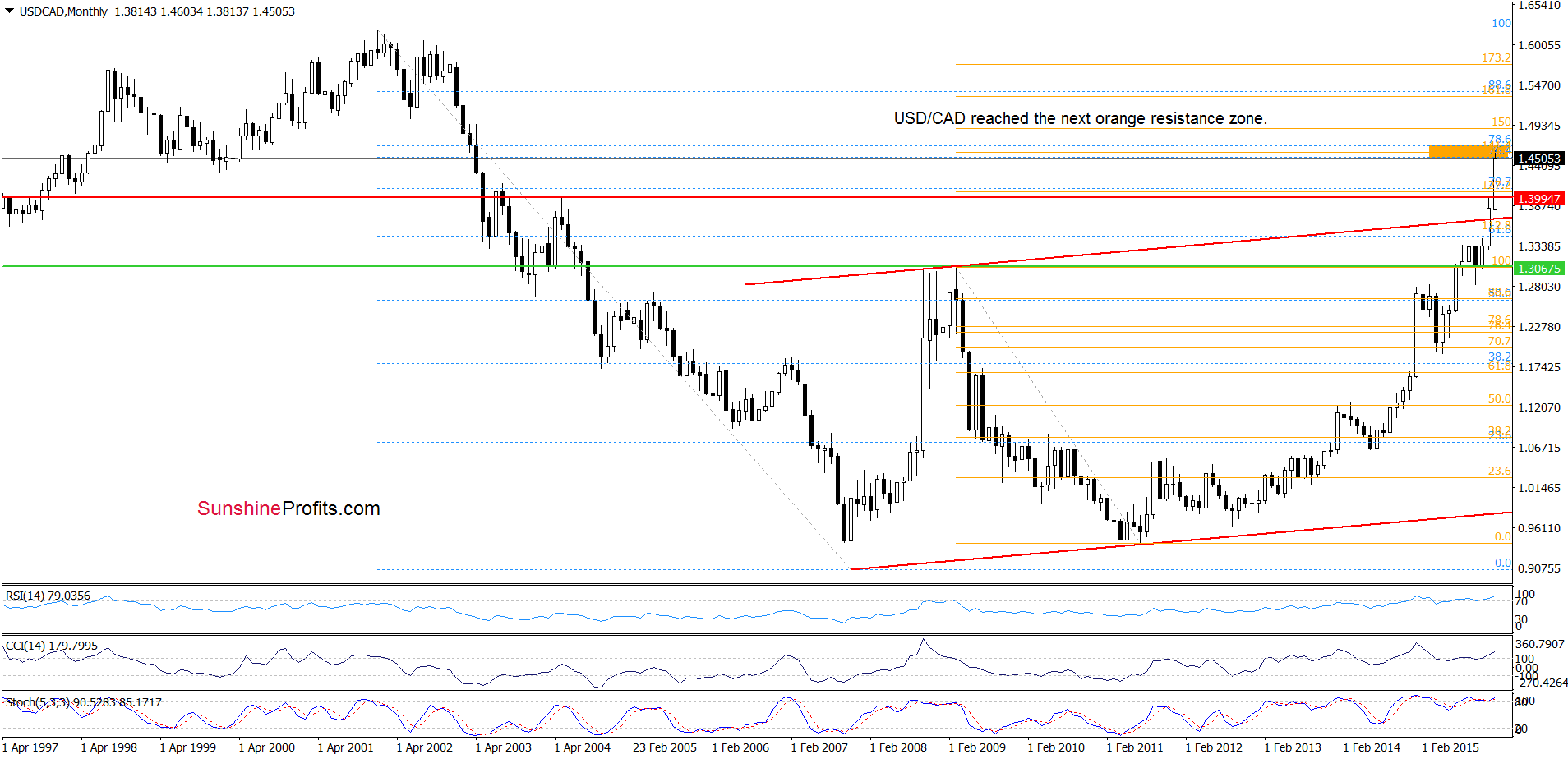Select the orange 150 Fibonacci level label

[x=1501, y=122]
